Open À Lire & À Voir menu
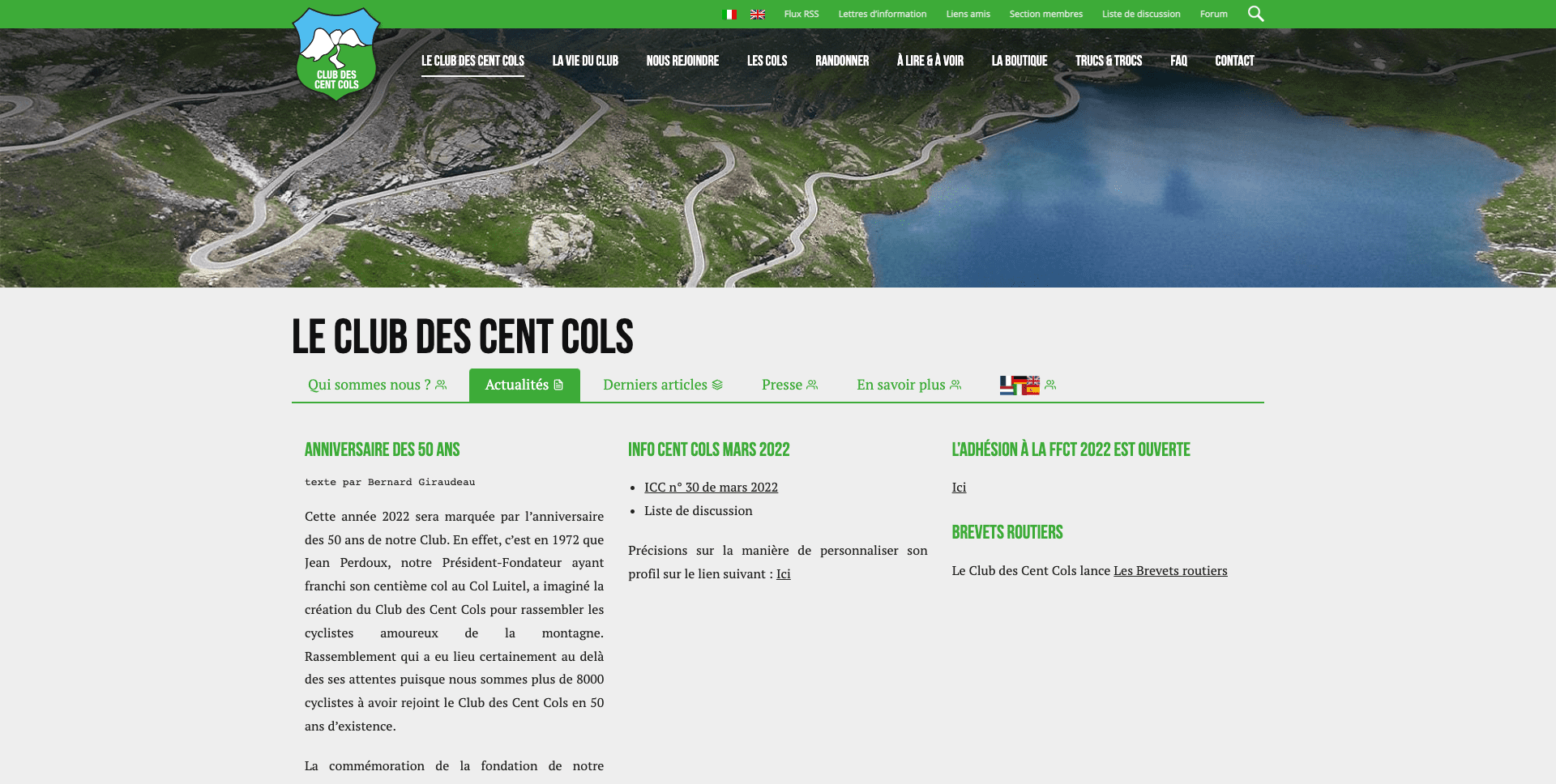This screenshot has width=1556, height=784. (x=930, y=61)
